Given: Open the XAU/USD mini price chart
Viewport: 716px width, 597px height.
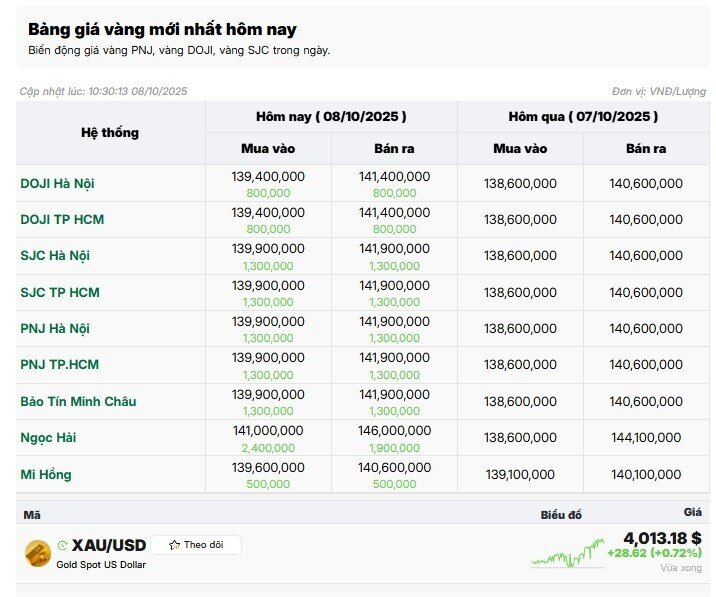Looking at the screenshot, I should coord(568,553).
